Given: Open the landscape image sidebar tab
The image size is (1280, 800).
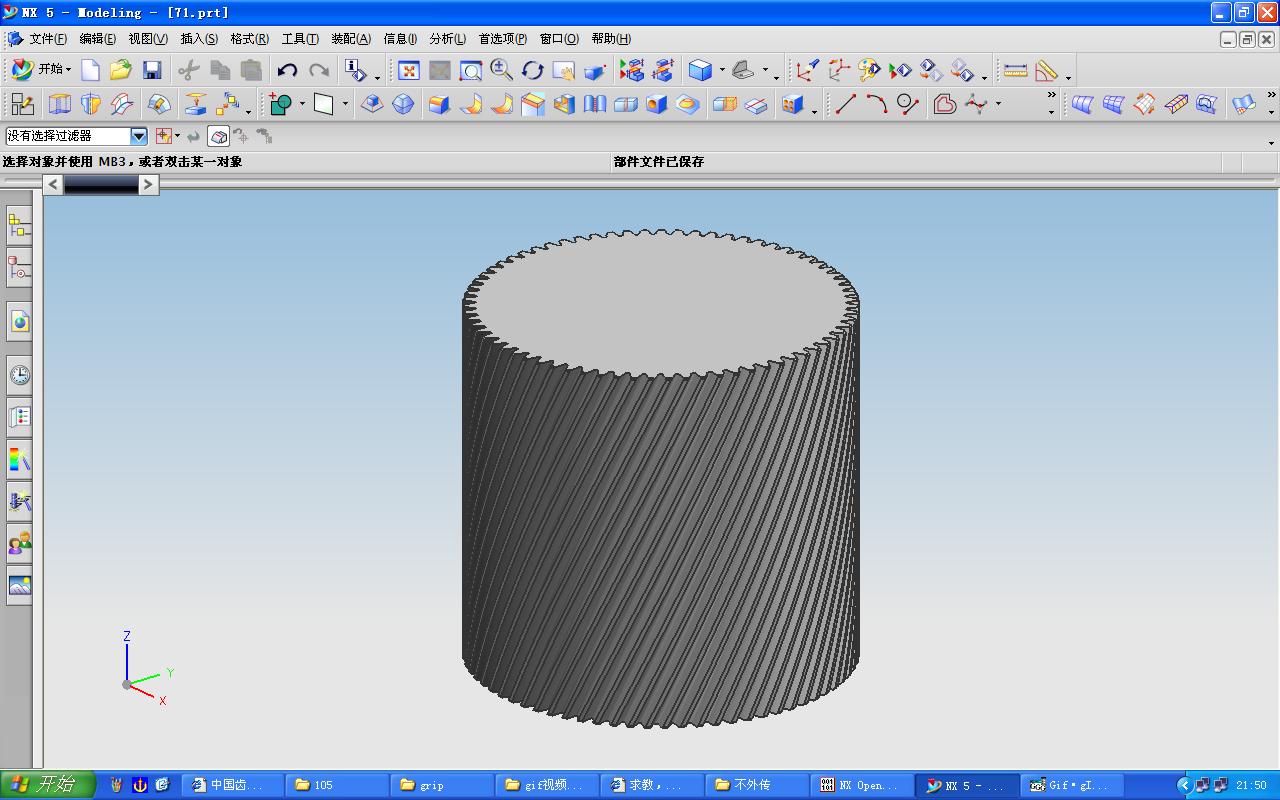Looking at the screenshot, I should (x=19, y=585).
